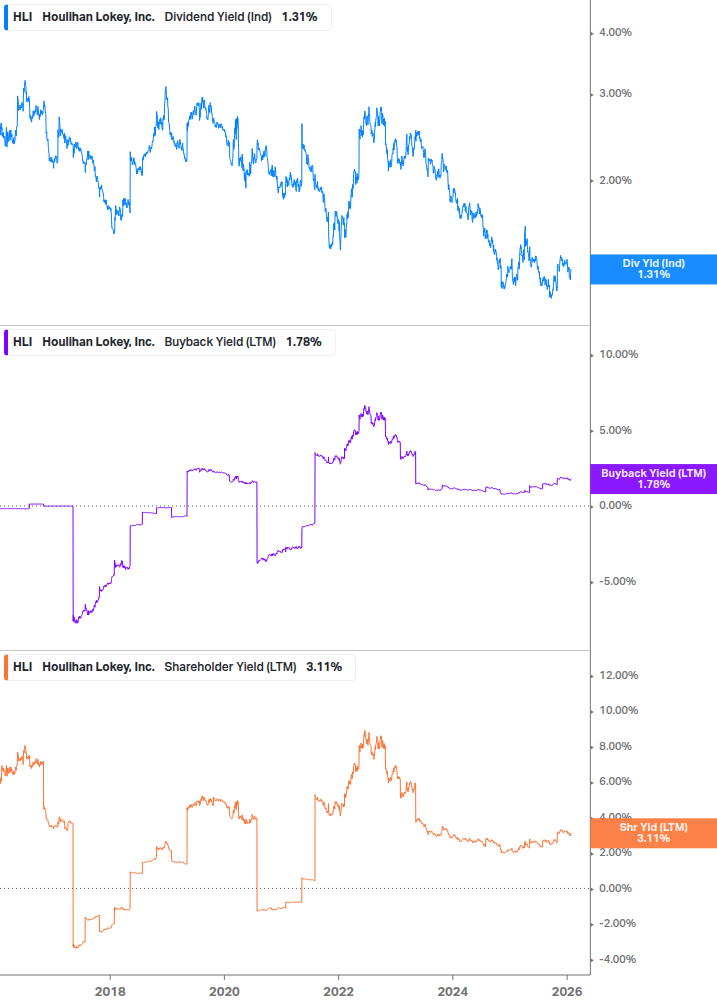Click the HLI ticker in the Buyback Yield legend

pos(22,342)
